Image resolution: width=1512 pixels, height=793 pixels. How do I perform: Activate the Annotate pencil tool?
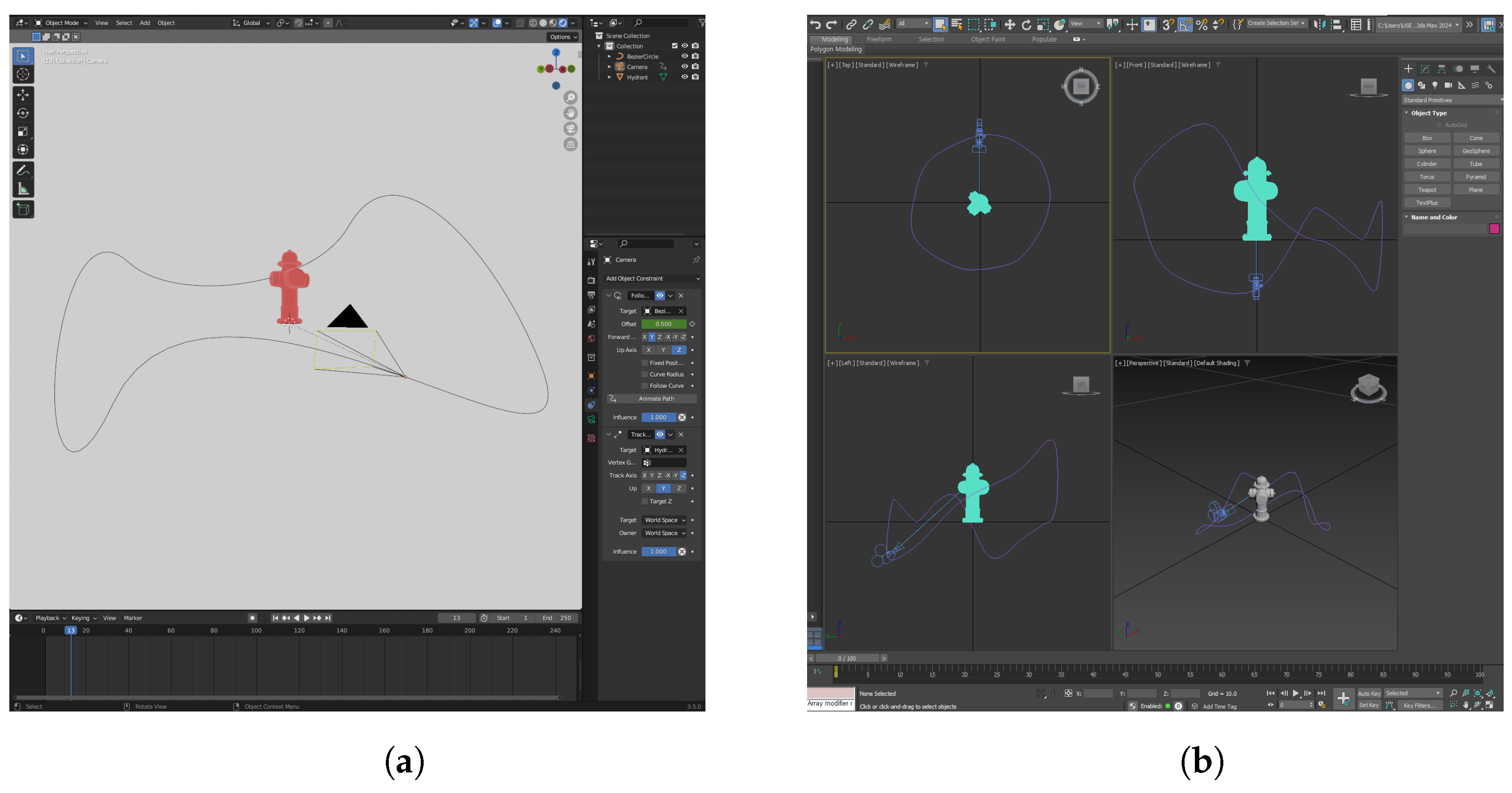click(23, 170)
